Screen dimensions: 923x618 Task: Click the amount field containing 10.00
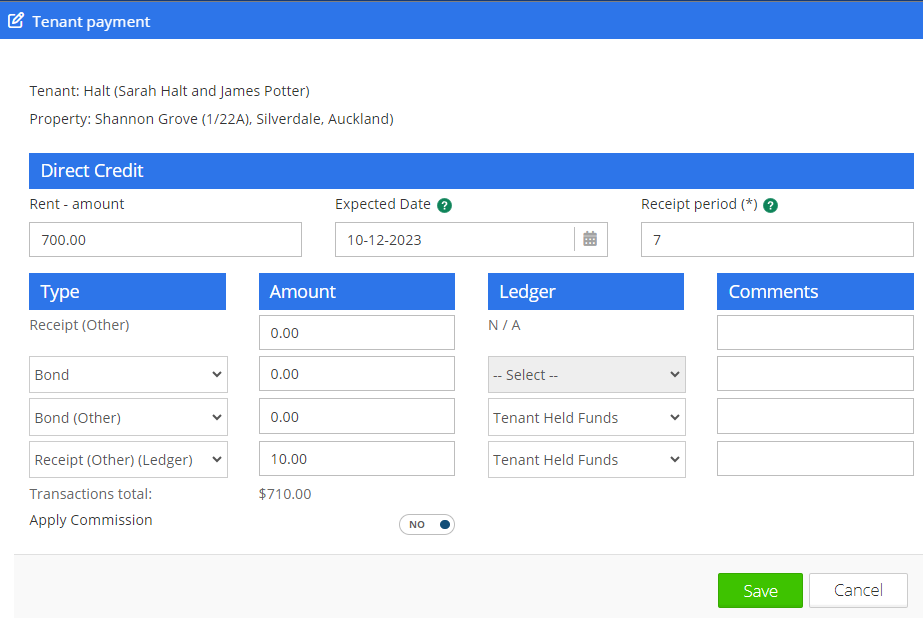[x=357, y=459]
